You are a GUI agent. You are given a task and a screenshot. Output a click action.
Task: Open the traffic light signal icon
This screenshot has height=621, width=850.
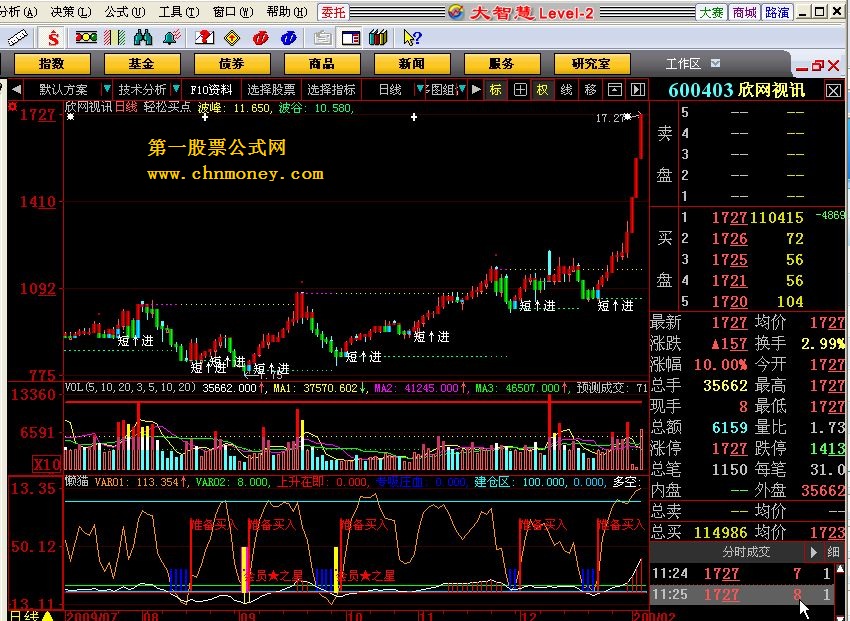coord(86,37)
